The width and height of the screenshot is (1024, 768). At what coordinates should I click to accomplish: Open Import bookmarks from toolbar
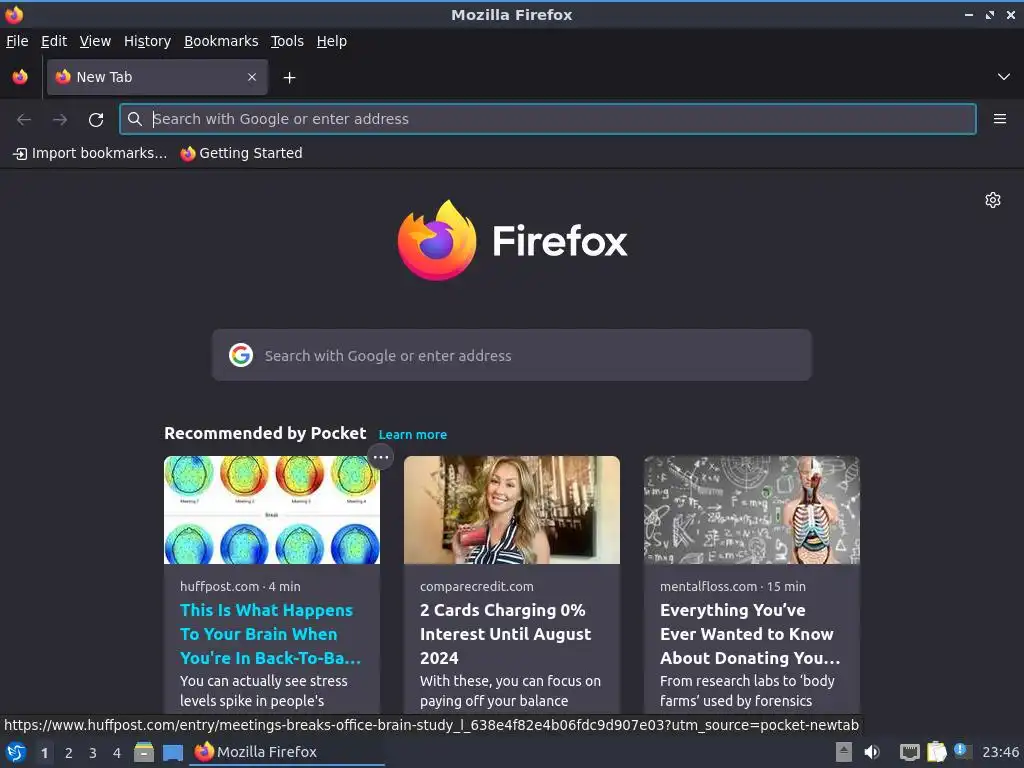(90, 153)
